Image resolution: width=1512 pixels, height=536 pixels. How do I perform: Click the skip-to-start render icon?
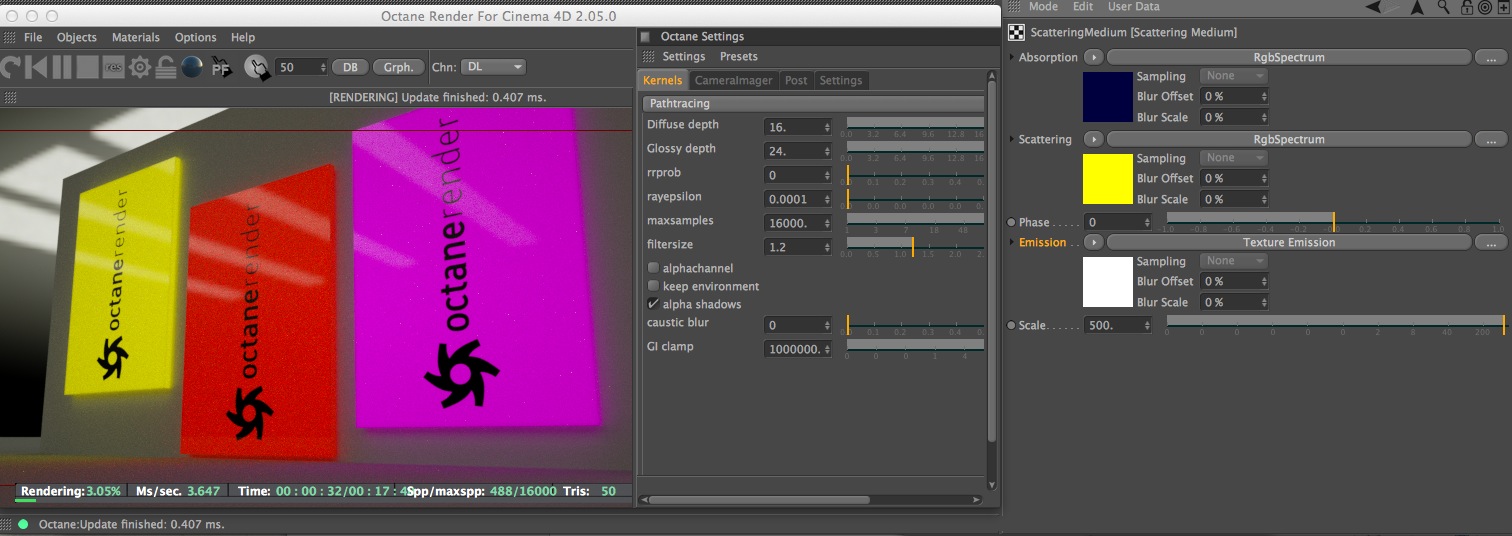[x=37, y=67]
